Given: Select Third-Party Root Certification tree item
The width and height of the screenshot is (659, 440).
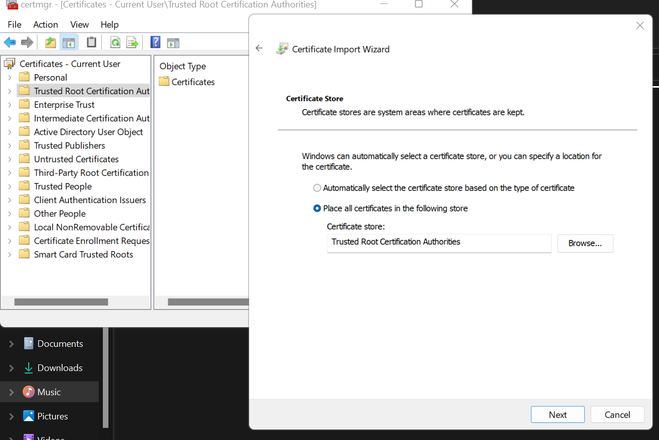Looking at the screenshot, I should 91,173.
